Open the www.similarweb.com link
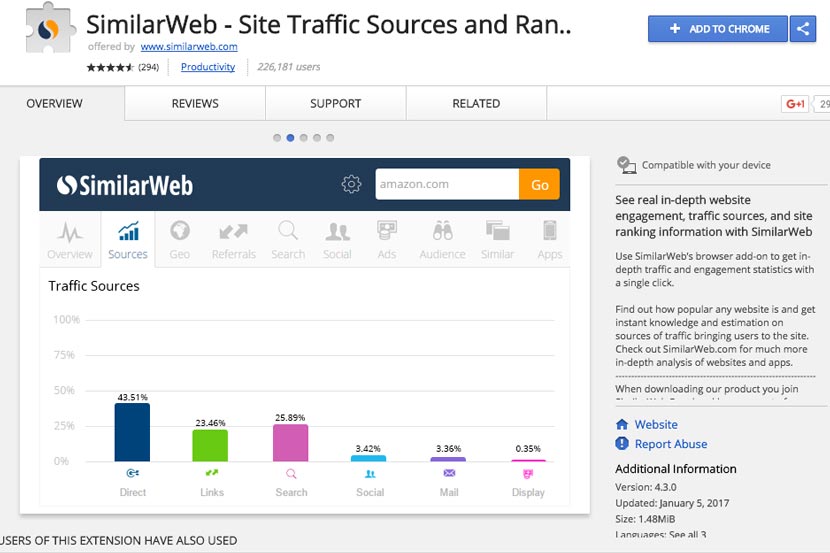The width and height of the screenshot is (830, 553). tap(189, 47)
